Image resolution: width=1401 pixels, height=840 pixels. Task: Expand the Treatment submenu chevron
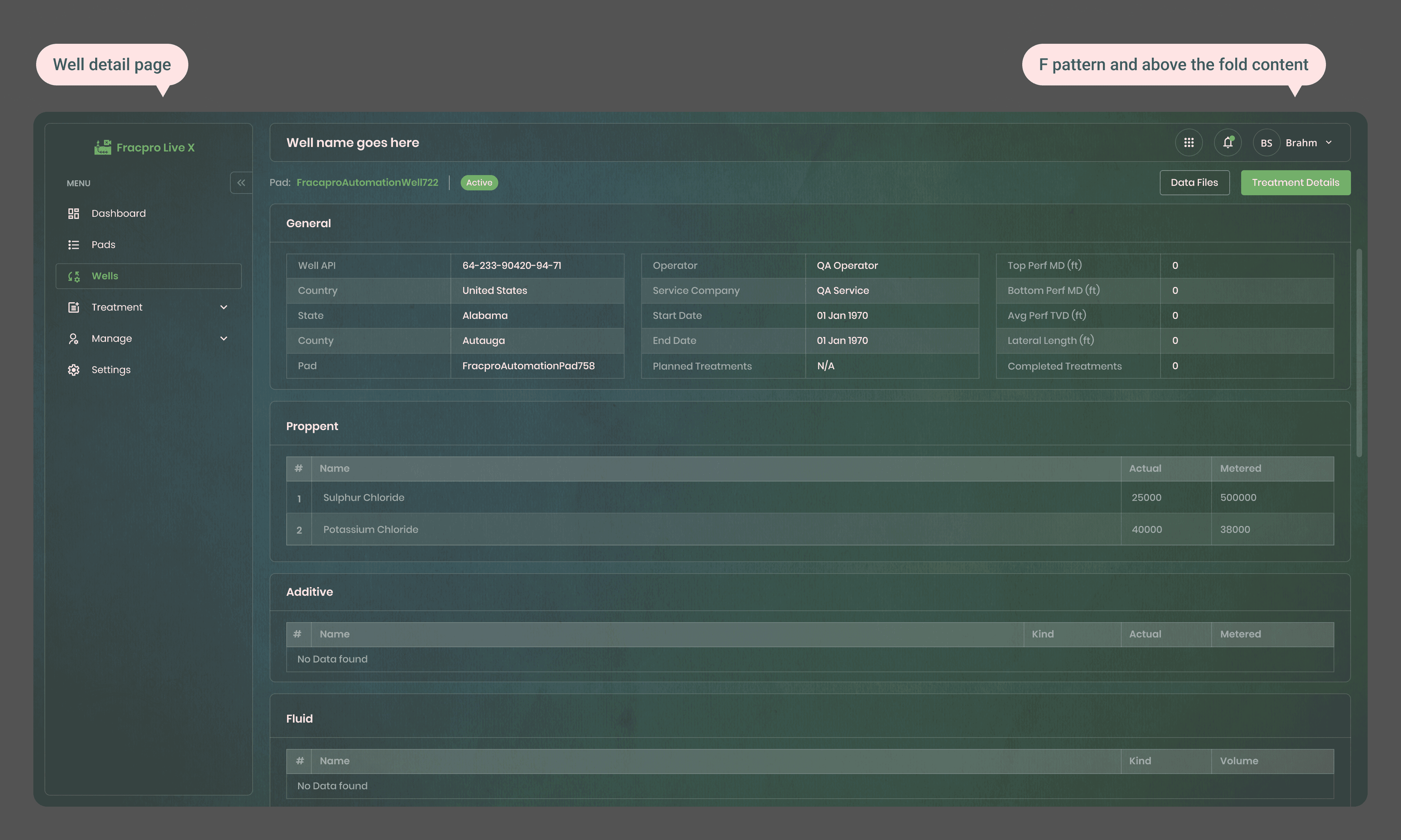point(223,307)
